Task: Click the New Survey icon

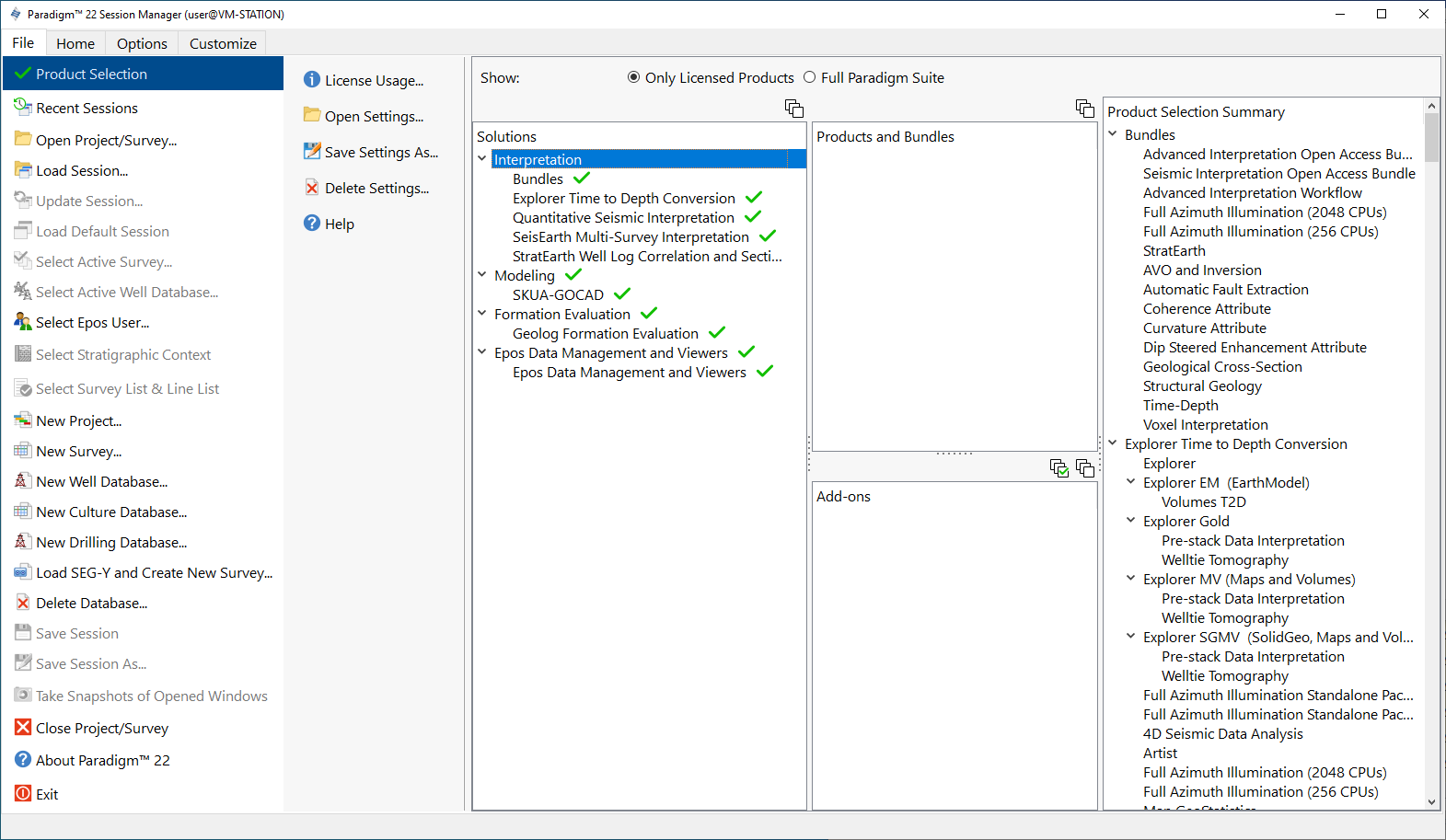Action: tap(23, 450)
